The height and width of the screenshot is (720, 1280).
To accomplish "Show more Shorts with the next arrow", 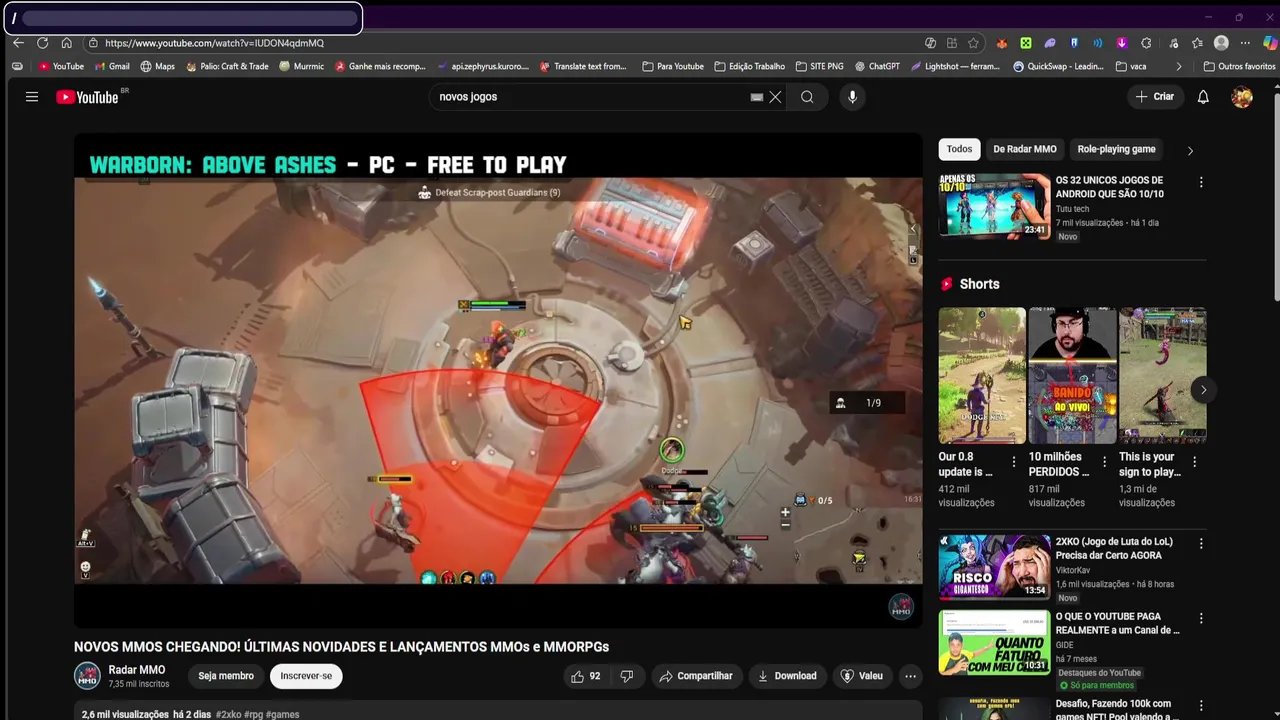I will coord(1203,390).
